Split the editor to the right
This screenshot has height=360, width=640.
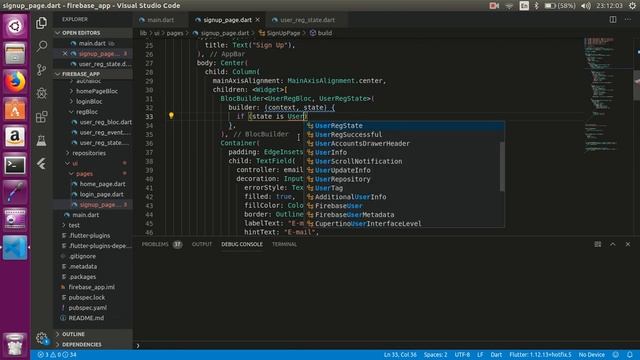point(613,20)
